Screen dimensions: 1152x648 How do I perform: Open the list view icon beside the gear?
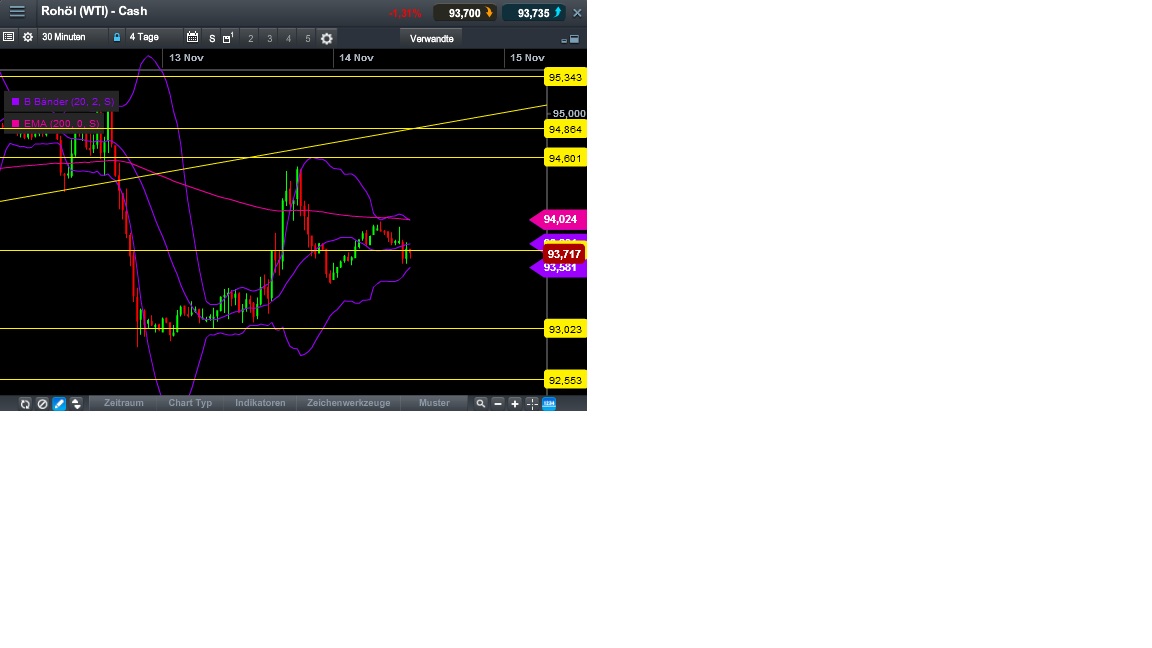[8, 37]
